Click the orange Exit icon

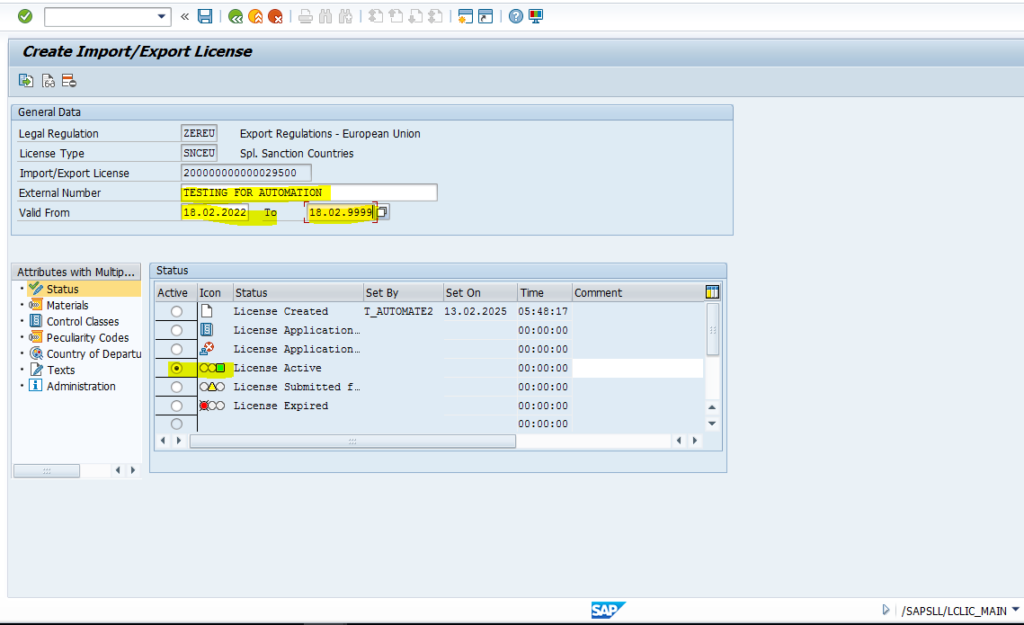pos(255,17)
